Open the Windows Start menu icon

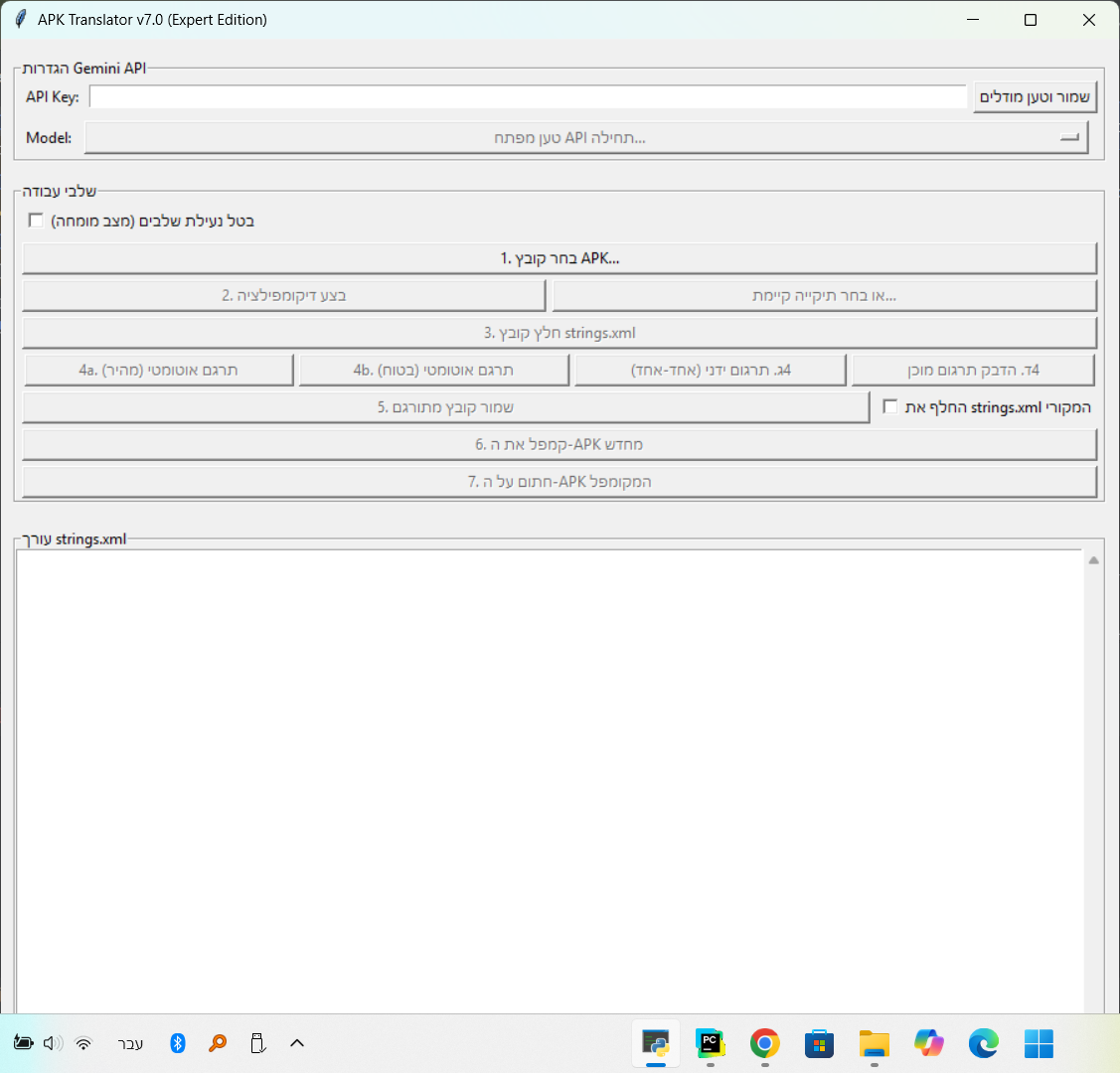(1039, 1044)
